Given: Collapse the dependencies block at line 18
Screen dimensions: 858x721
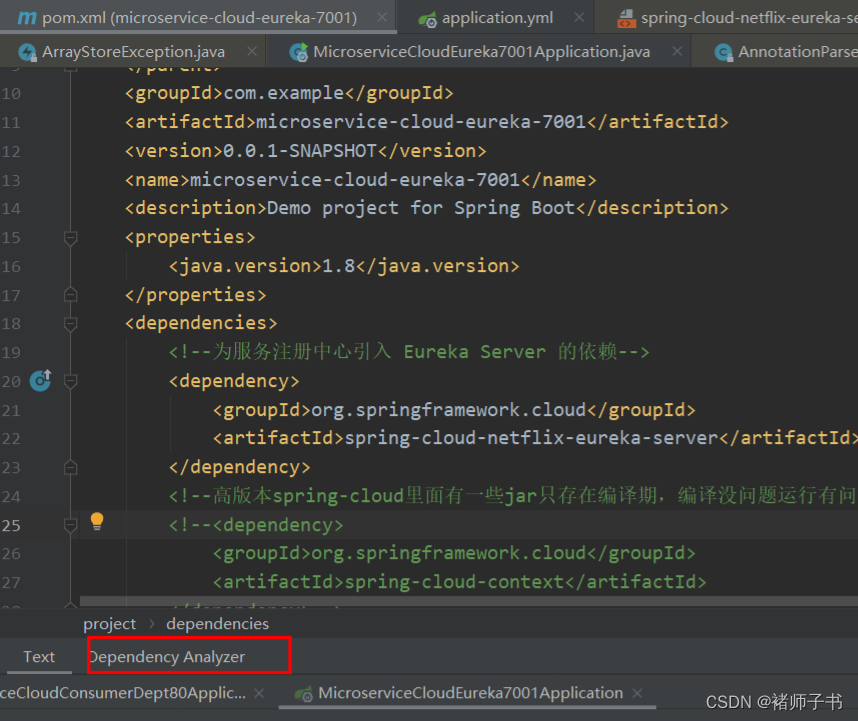Looking at the screenshot, I should coord(71,324).
